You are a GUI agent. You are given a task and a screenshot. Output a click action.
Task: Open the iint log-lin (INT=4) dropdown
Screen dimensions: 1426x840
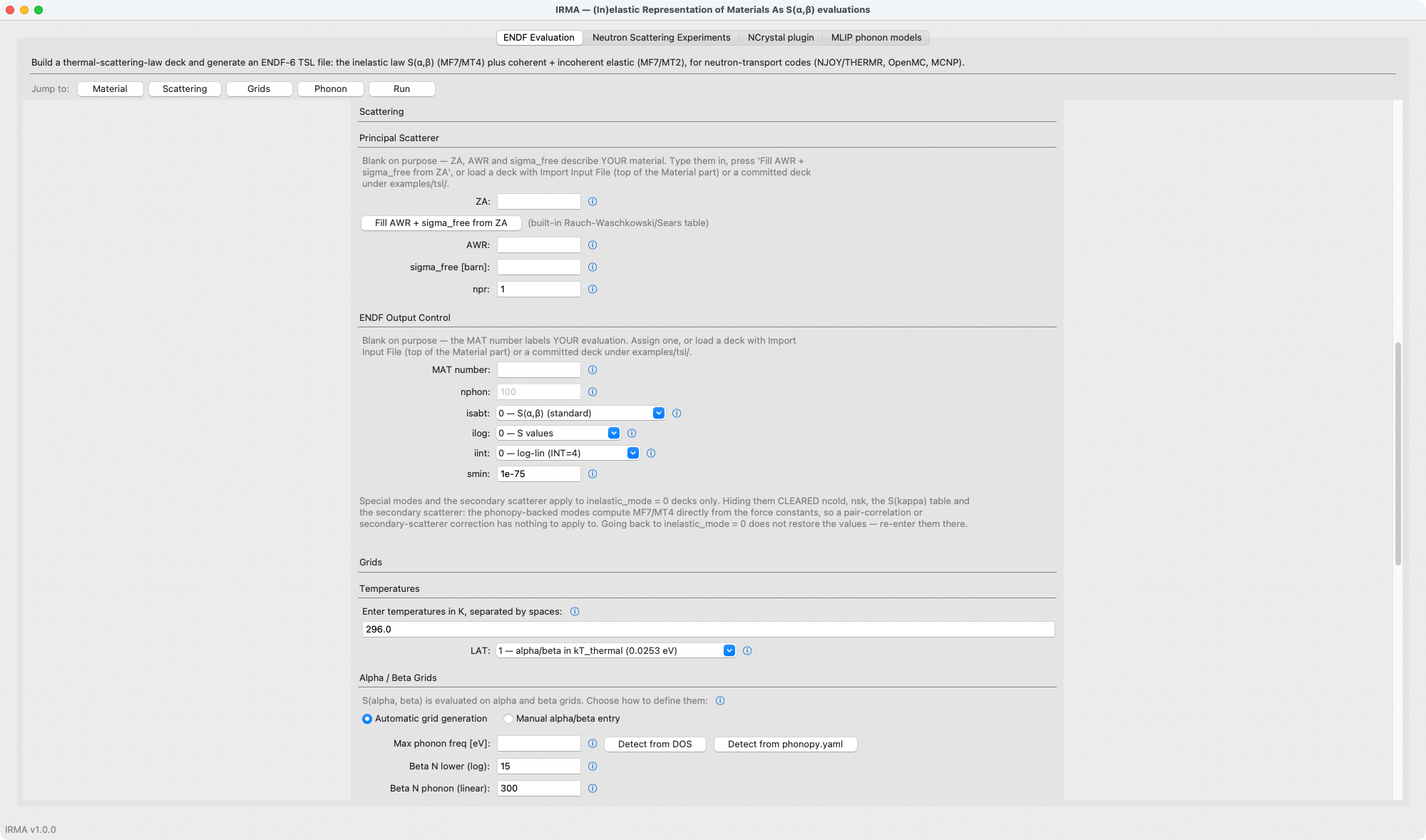coord(568,454)
